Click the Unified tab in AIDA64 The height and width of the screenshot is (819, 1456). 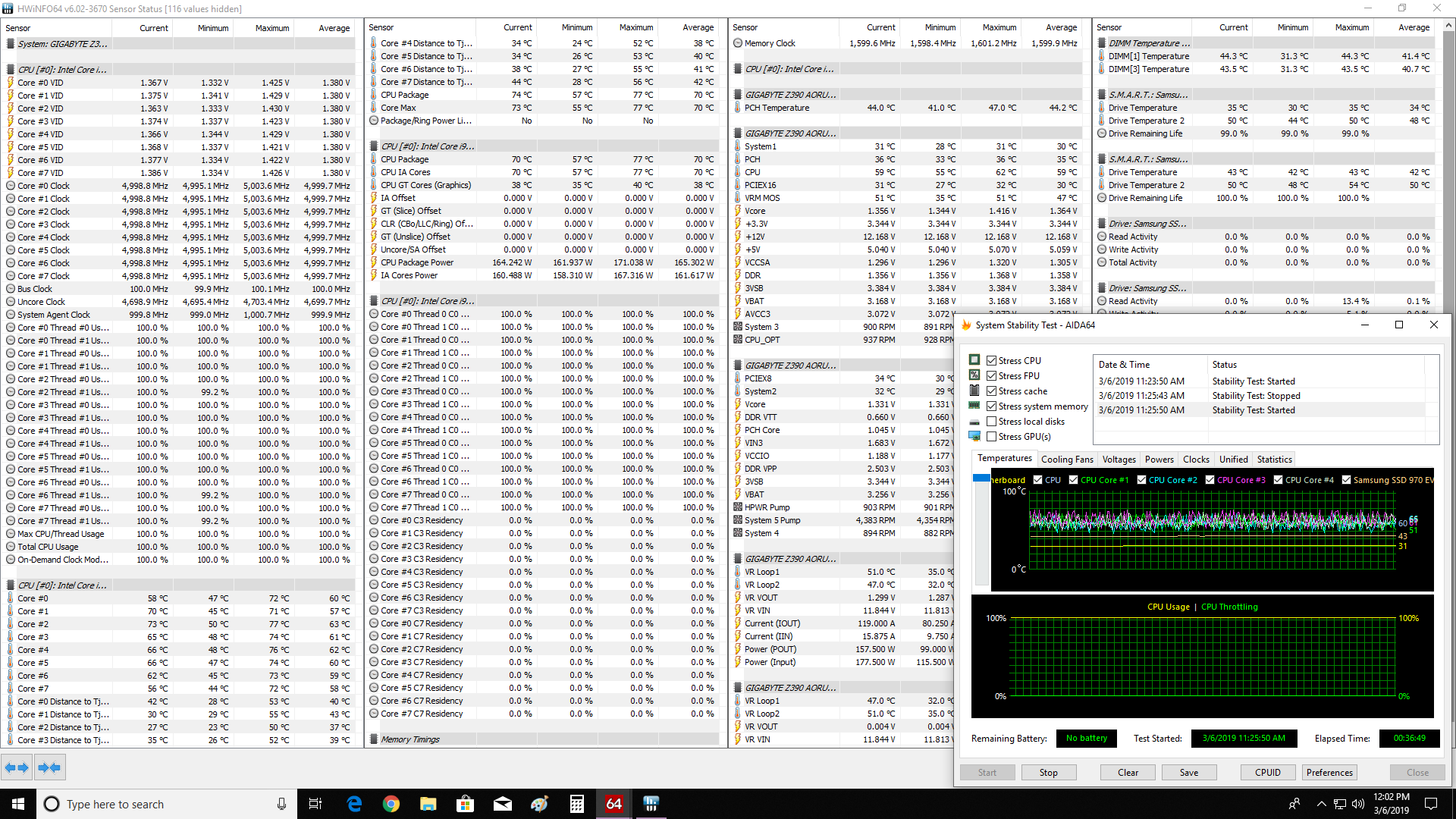pos(1233,460)
